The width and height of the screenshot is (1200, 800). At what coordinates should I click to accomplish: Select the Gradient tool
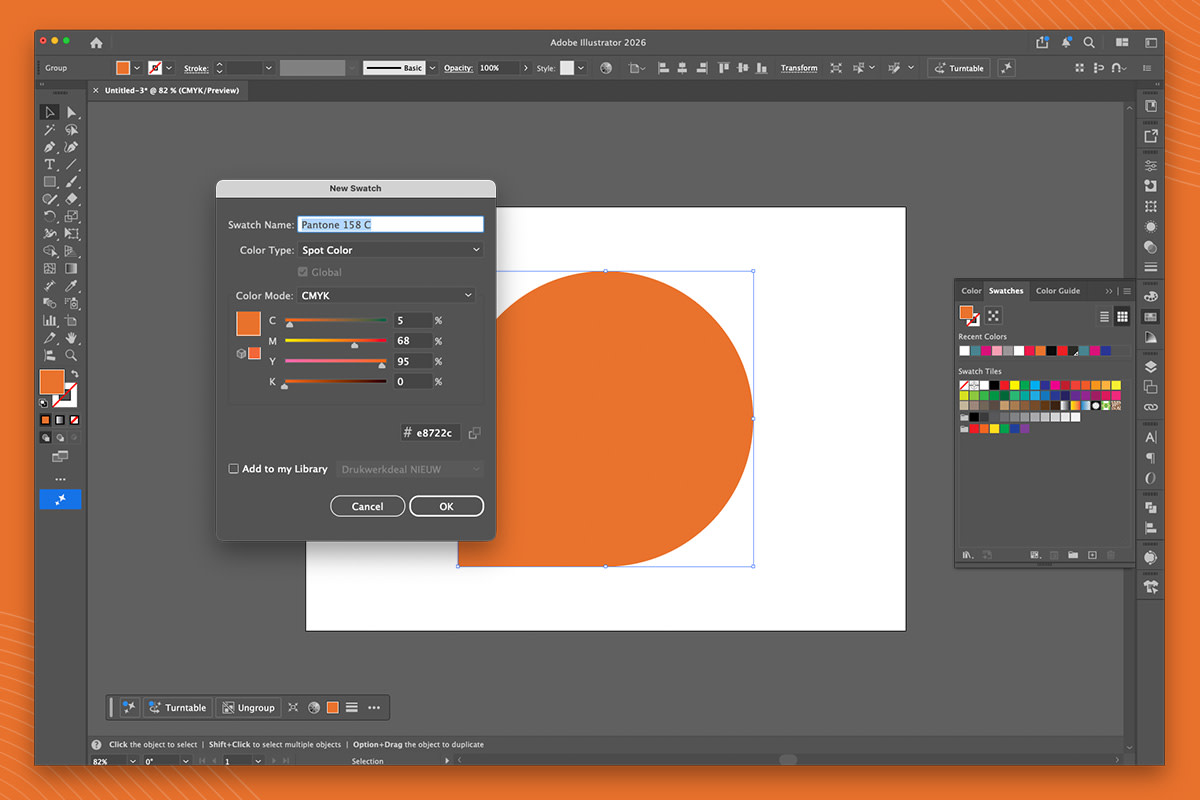71,268
